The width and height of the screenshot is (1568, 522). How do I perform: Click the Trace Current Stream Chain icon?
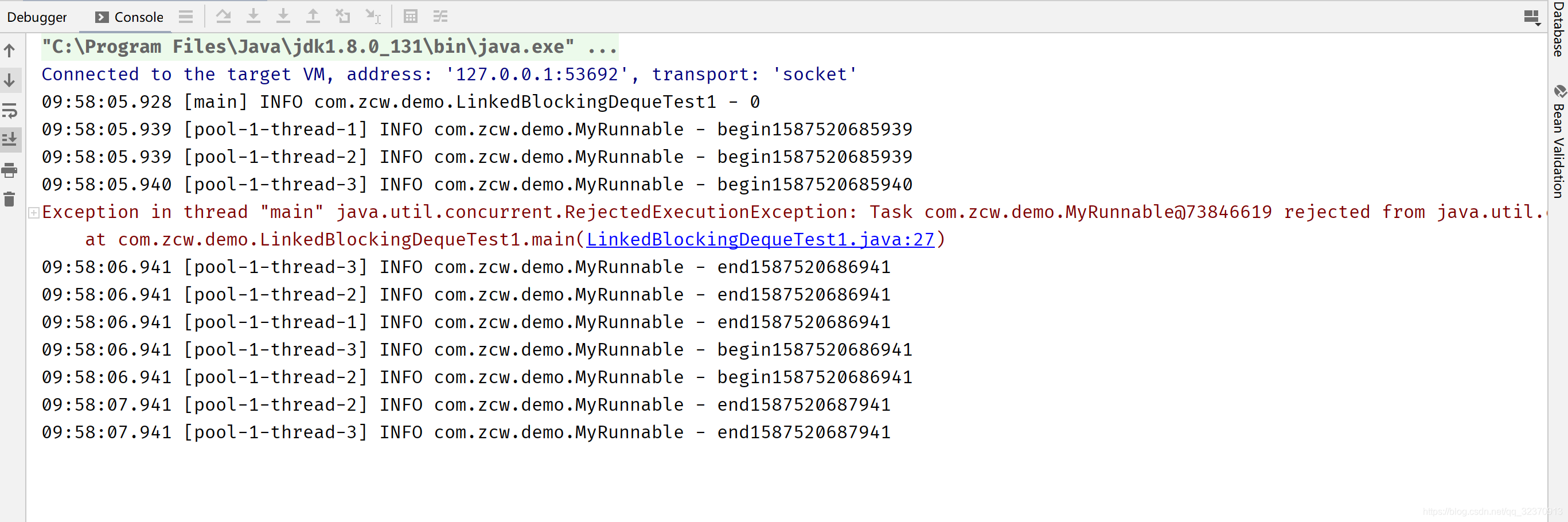(x=440, y=17)
